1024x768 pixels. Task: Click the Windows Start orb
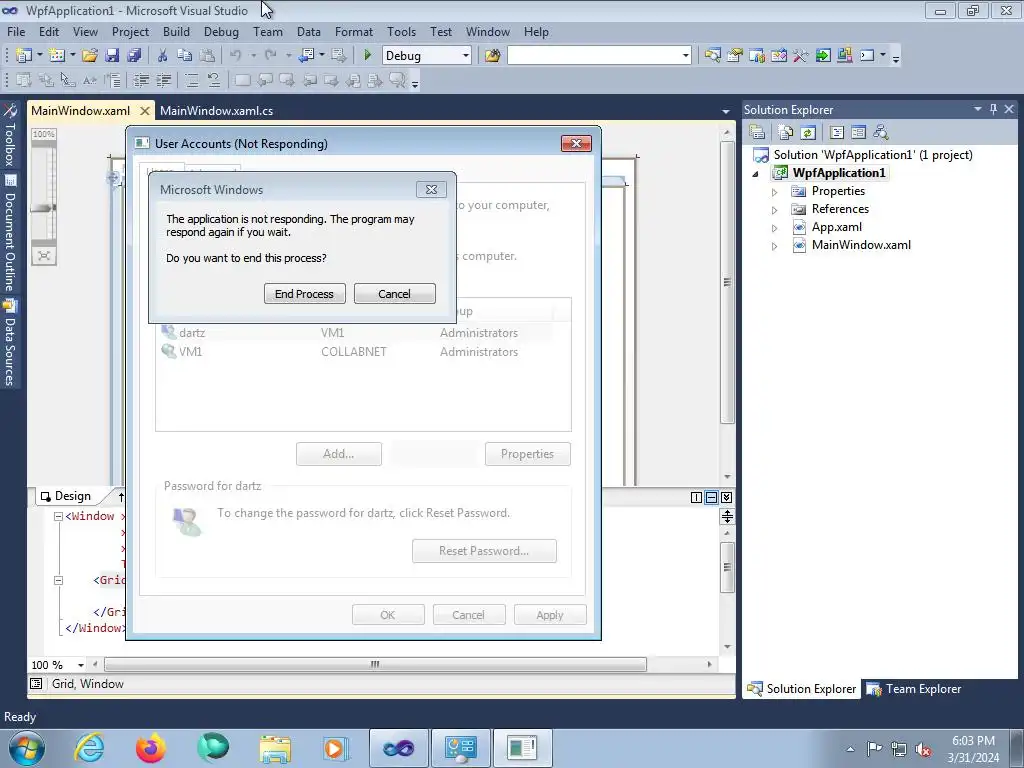click(27, 748)
